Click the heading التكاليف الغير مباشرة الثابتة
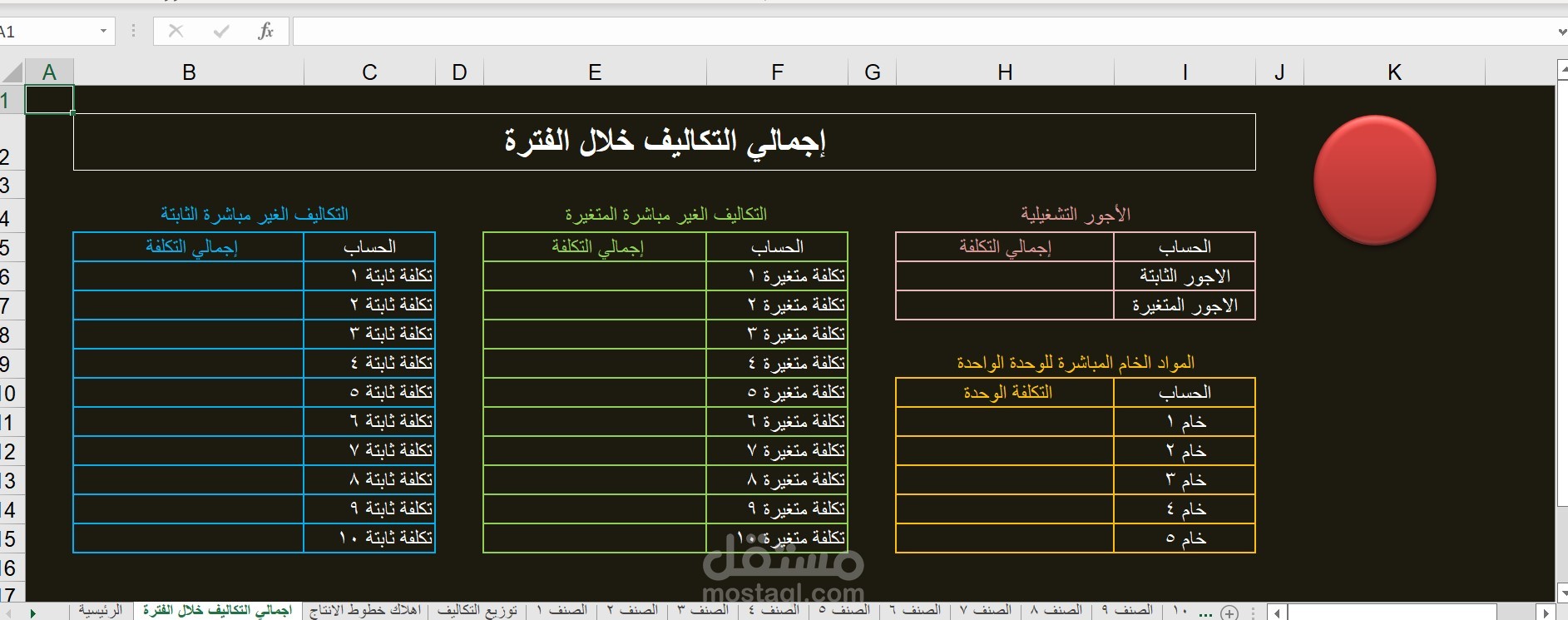1568x620 pixels. (x=255, y=215)
